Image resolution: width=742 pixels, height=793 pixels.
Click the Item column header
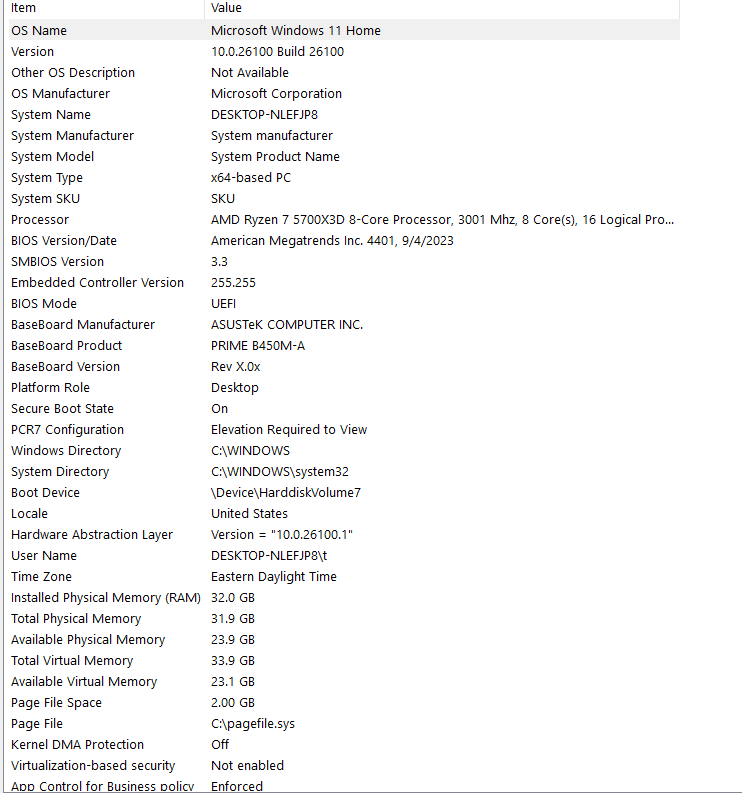point(106,8)
